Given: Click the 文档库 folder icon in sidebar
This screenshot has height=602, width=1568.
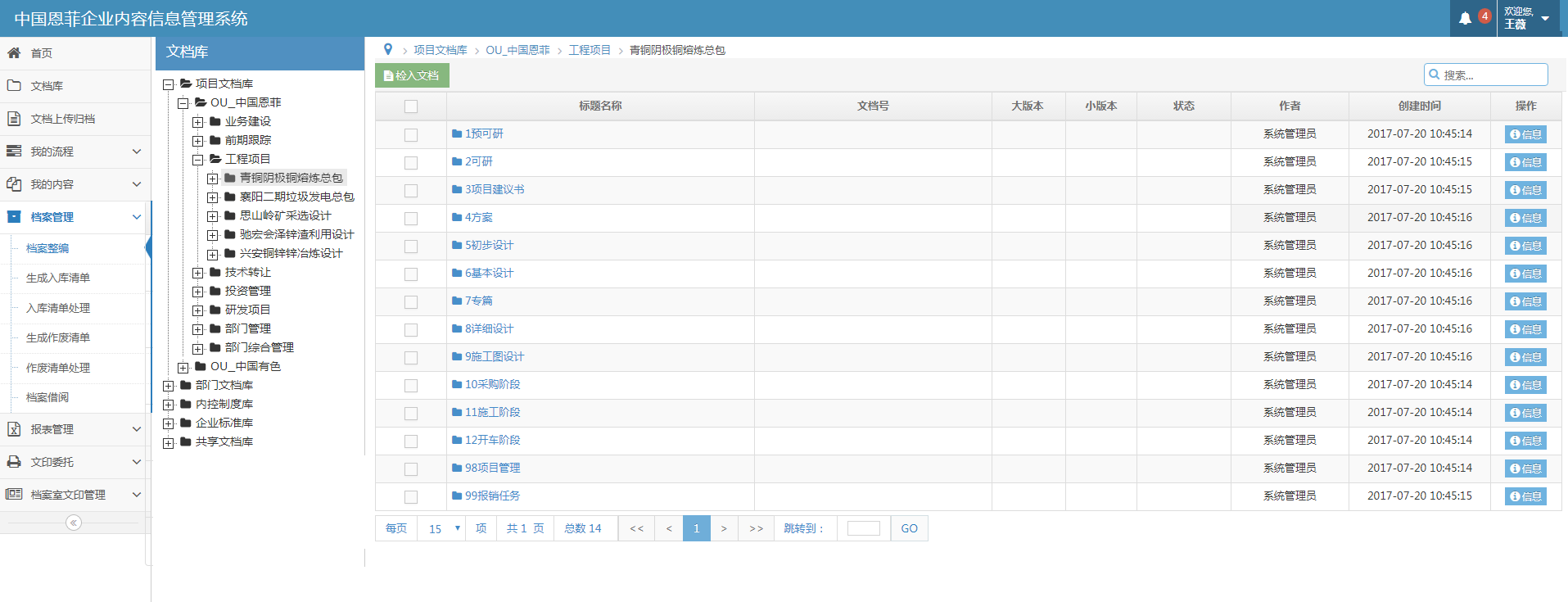Looking at the screenshot, I should point(14,85).
